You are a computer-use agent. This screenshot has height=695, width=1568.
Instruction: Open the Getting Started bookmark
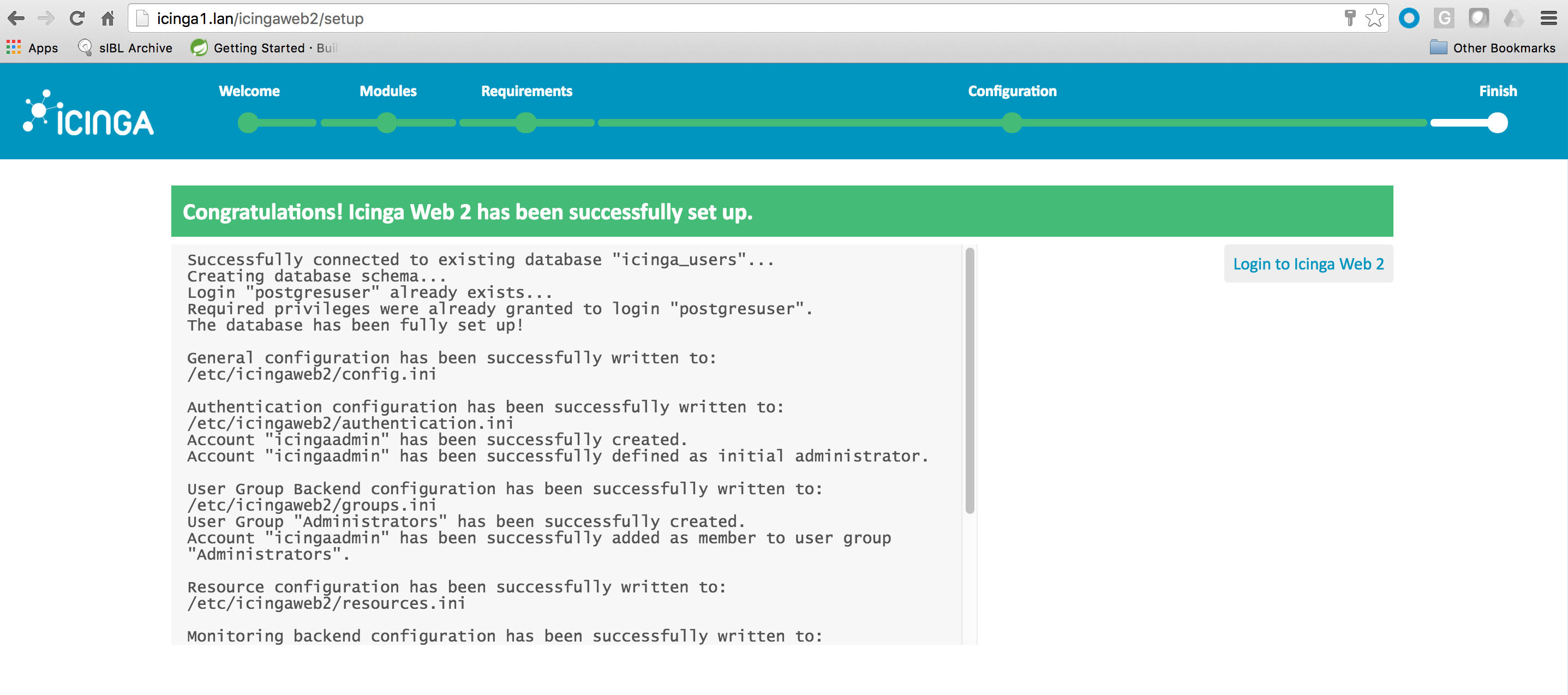(x=263, y=48)
